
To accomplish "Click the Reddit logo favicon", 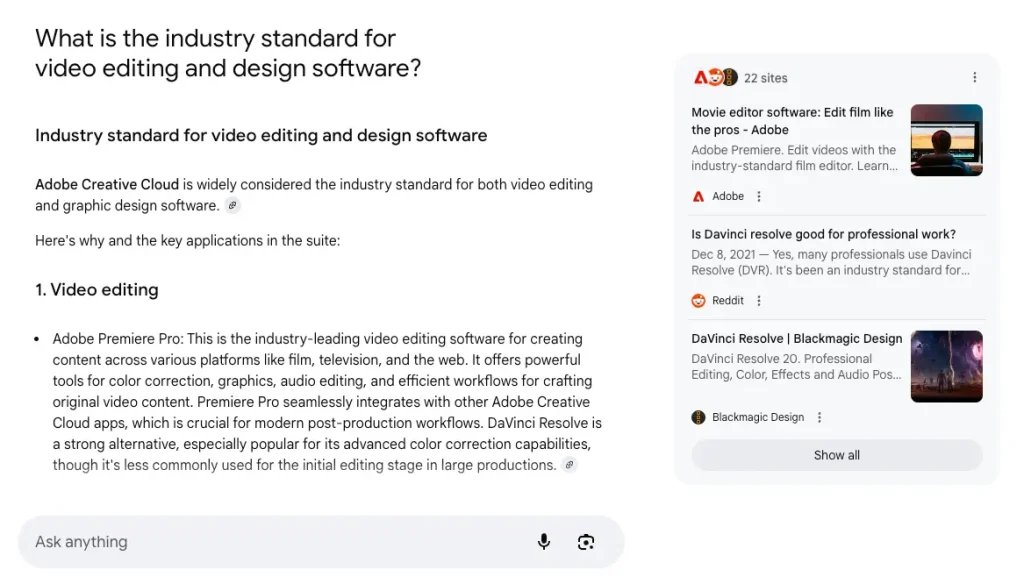I will click(x=698, y=300).
